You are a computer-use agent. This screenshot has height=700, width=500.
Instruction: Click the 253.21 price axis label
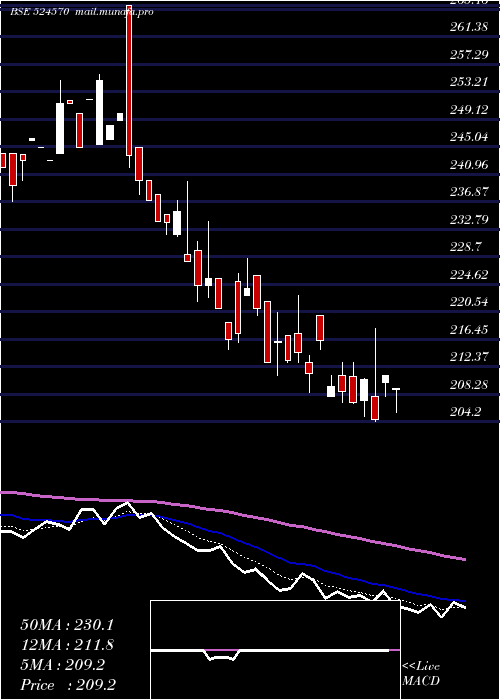pyautogui.click(x=469, y=82)
